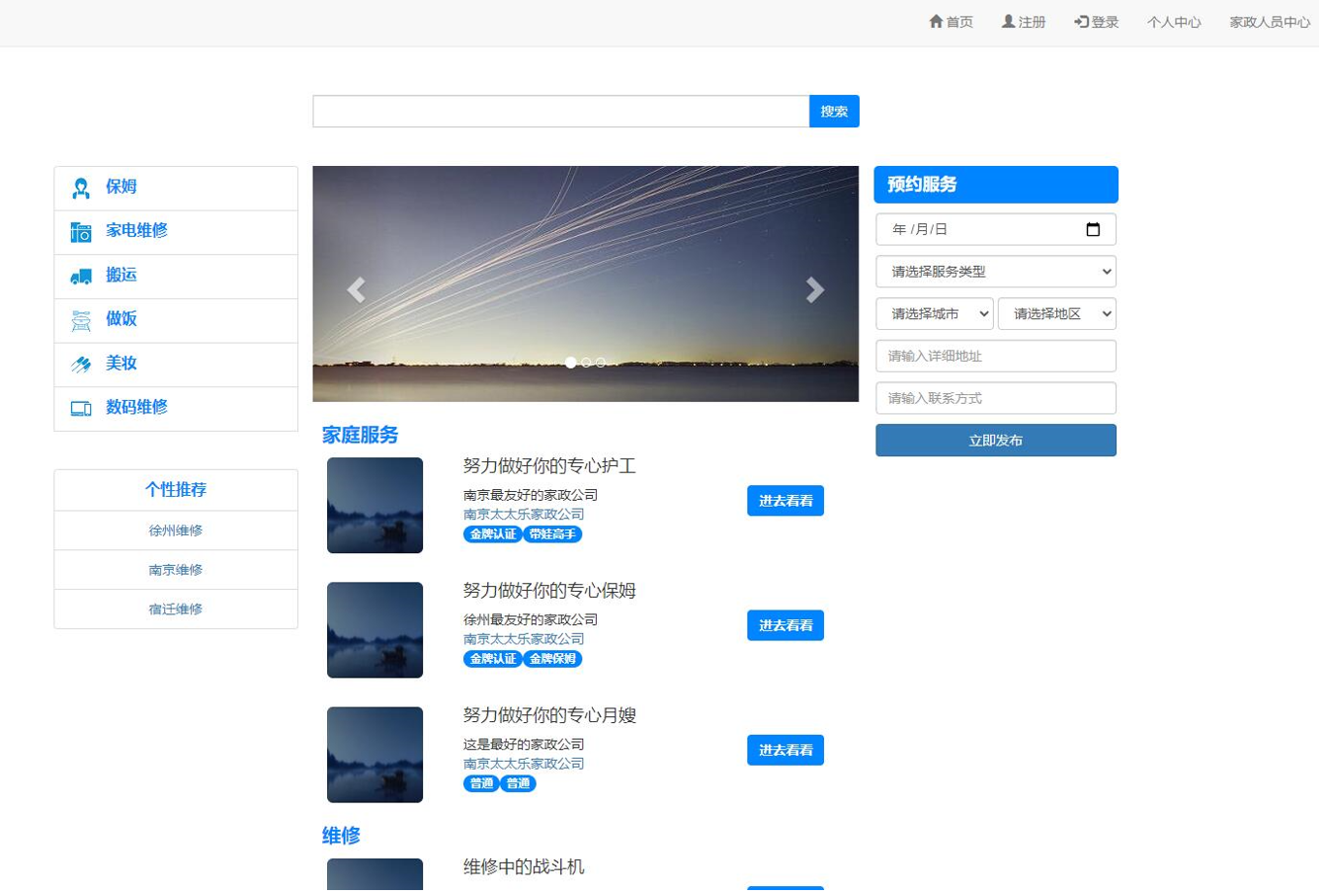Open 宿迁维修 recommendation link
This screenshot has height=896, width=1327.
pos(177,612)
